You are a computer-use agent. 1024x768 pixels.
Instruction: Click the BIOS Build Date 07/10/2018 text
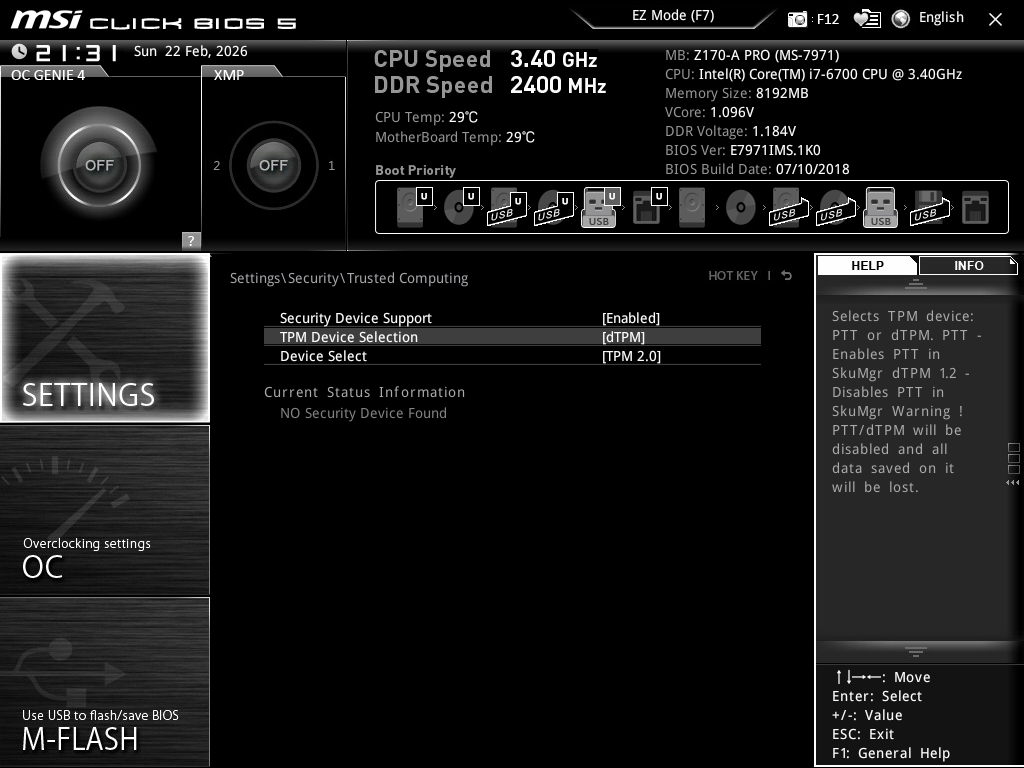[757, 169]
